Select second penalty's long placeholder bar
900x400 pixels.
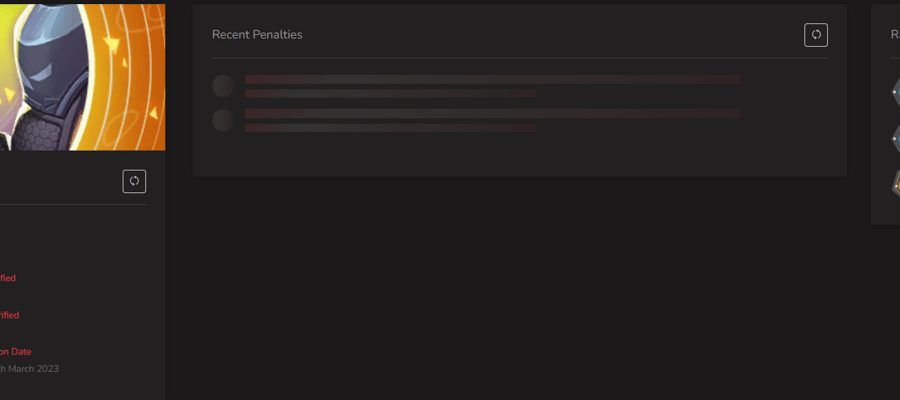[492, 114]
